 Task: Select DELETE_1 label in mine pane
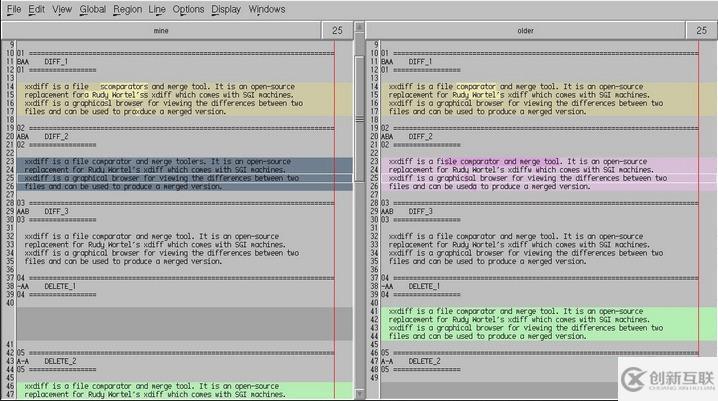tap(60, 286)
